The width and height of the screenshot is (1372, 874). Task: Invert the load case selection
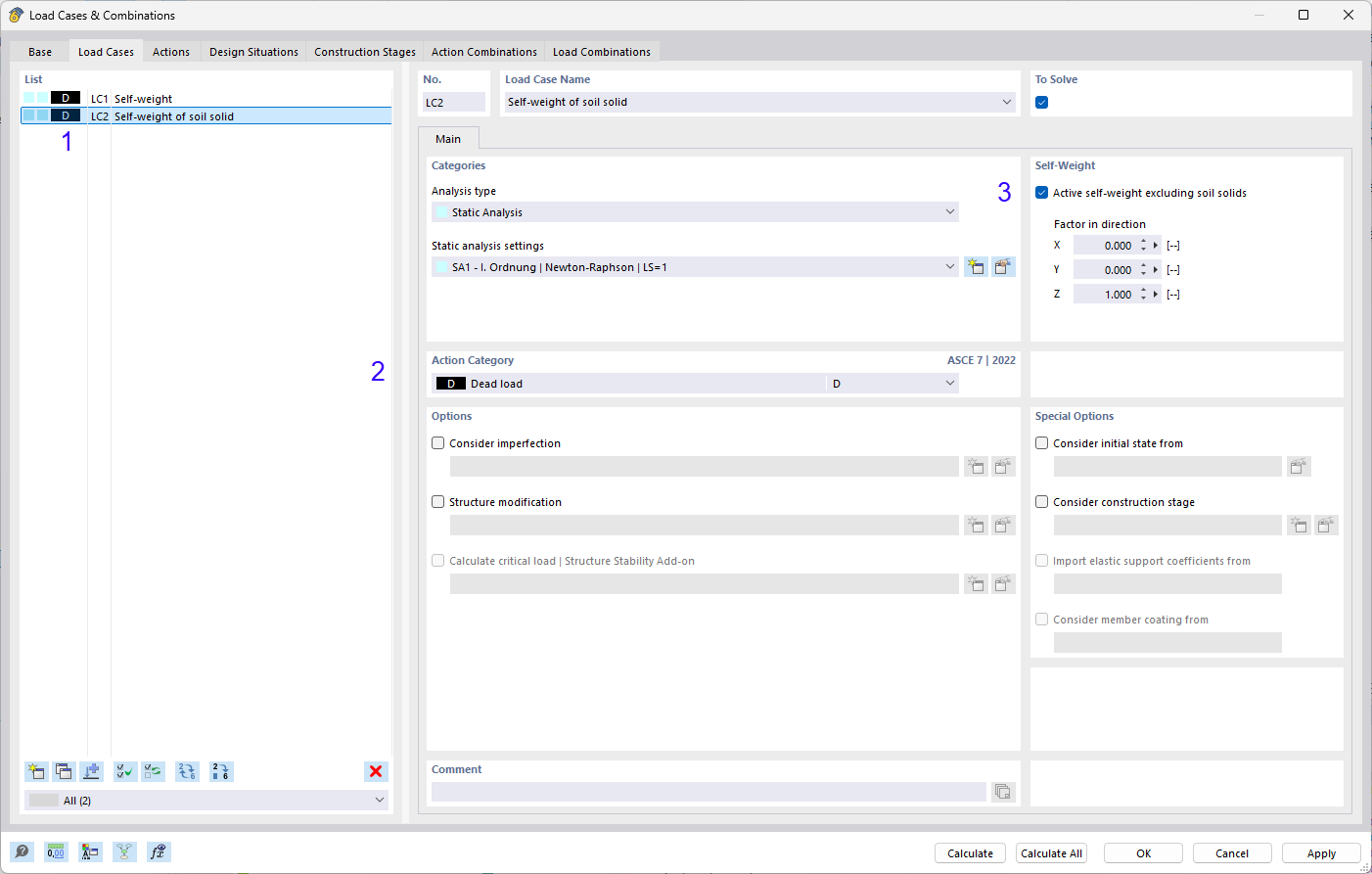154,771
